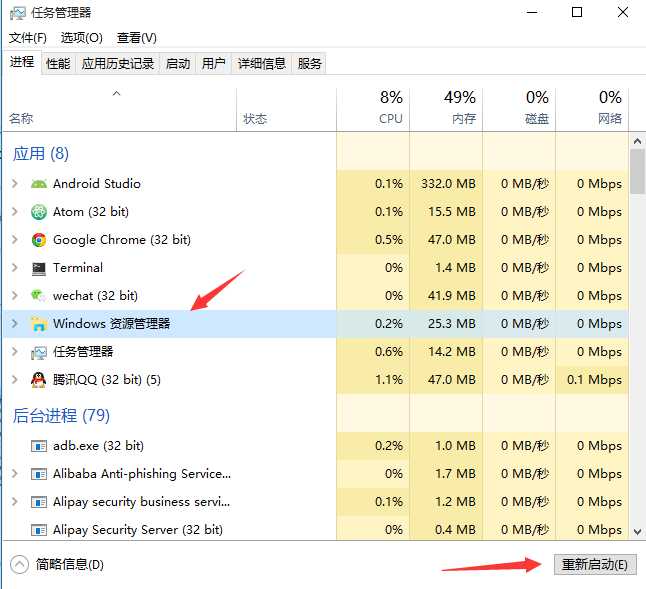Click Alipay Security Server's 0.4 MB cell
The width and height of the screenshot is (646, 589).
[446, 530]
